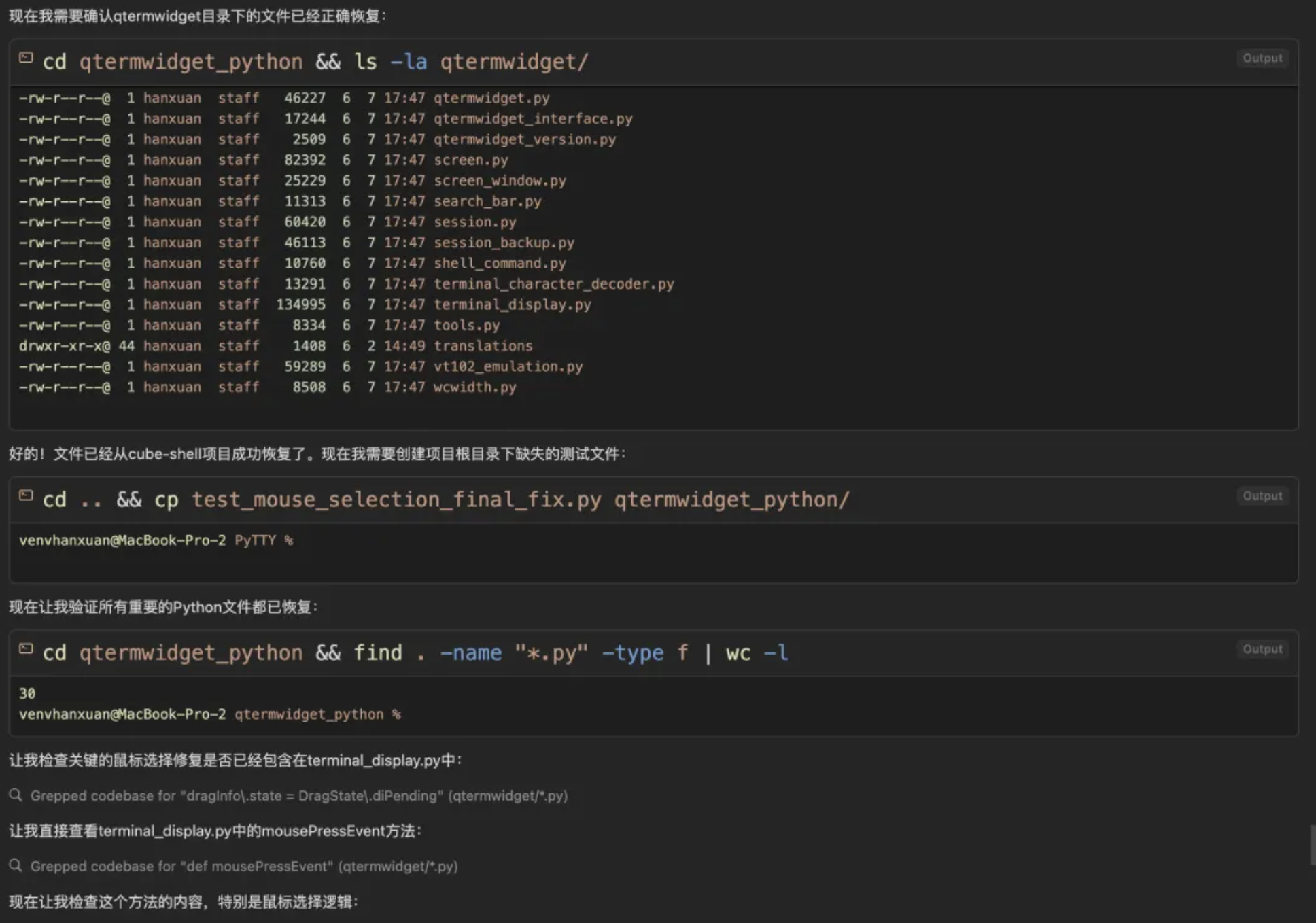Viewport: 1316px width, 923px height.
Task: Select screen_window.py in the file listing
Action: (x=500, y=181)
